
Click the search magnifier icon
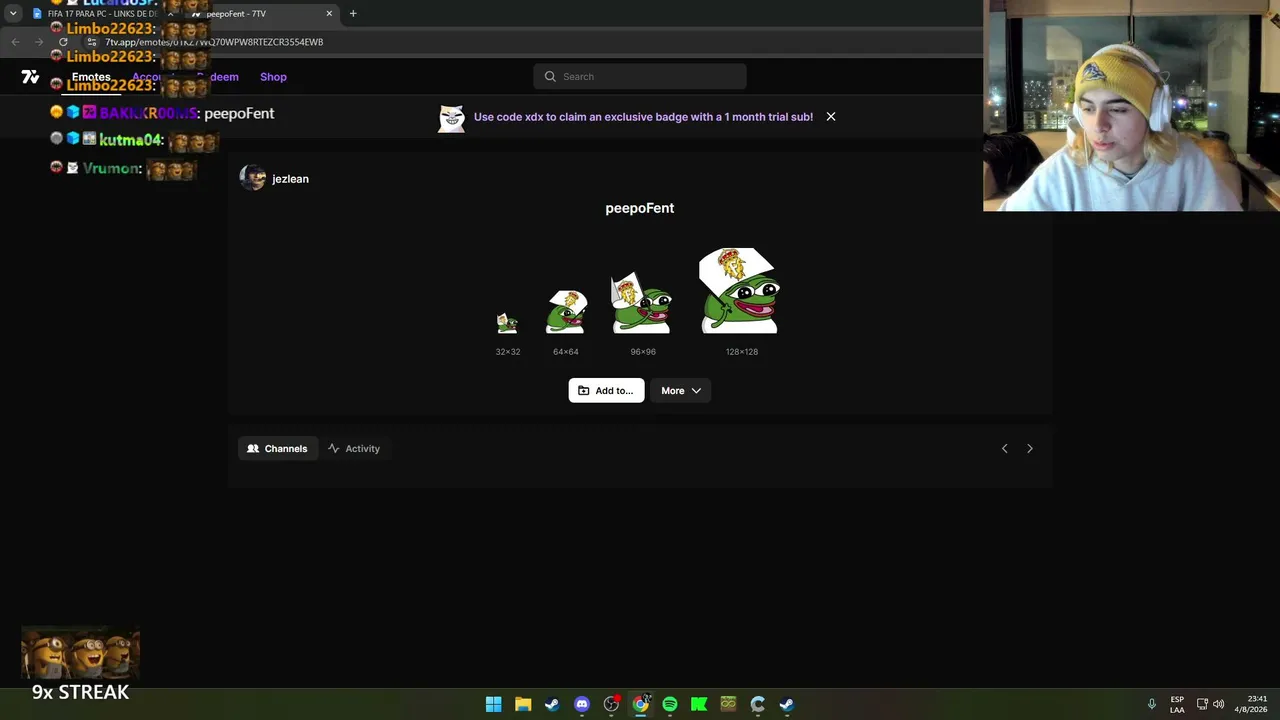(x=550, y=77)
